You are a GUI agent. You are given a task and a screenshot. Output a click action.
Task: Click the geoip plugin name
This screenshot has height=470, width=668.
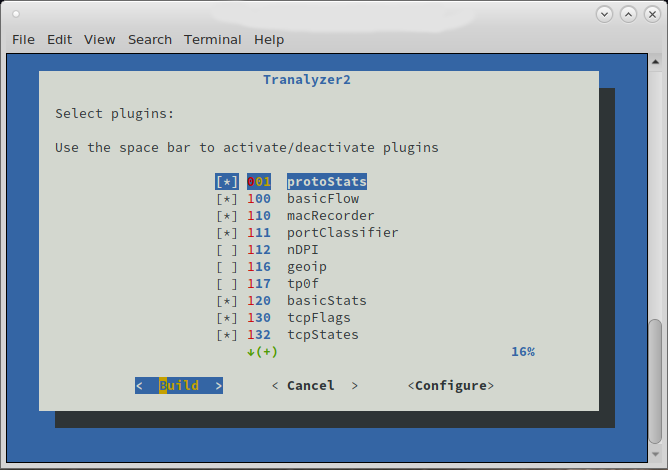307,267
